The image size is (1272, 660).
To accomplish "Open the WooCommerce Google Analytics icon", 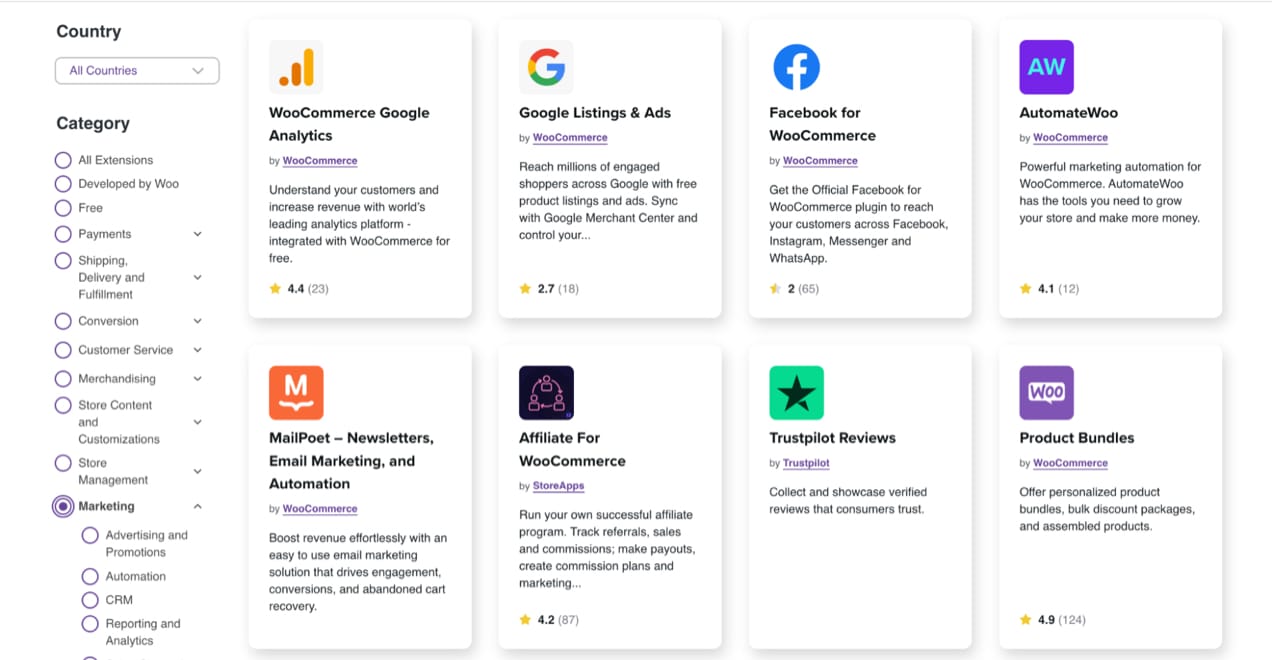I will [x=296, y=67].
